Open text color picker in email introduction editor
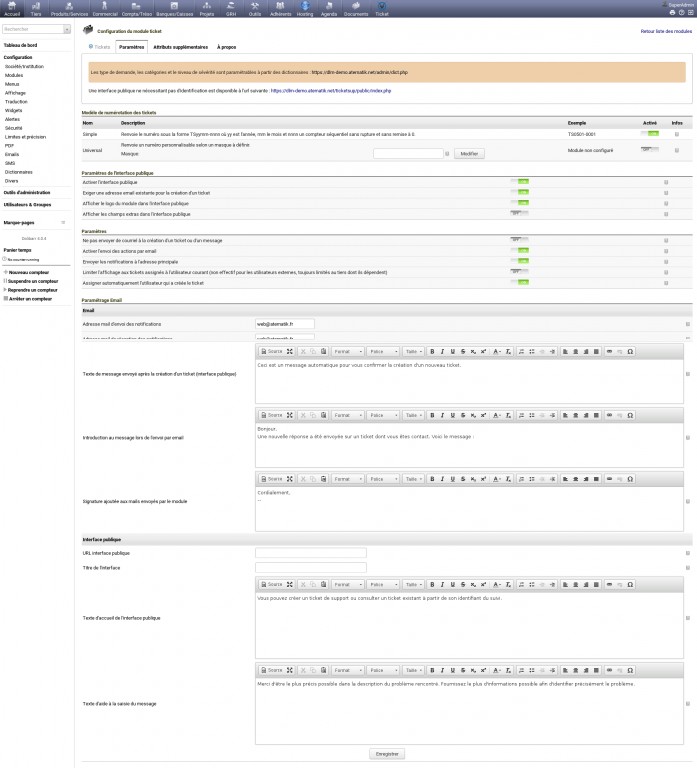Image resolution: width=697 pixels, height=768 pixels. pyautogui.click(x=497, y=415)
